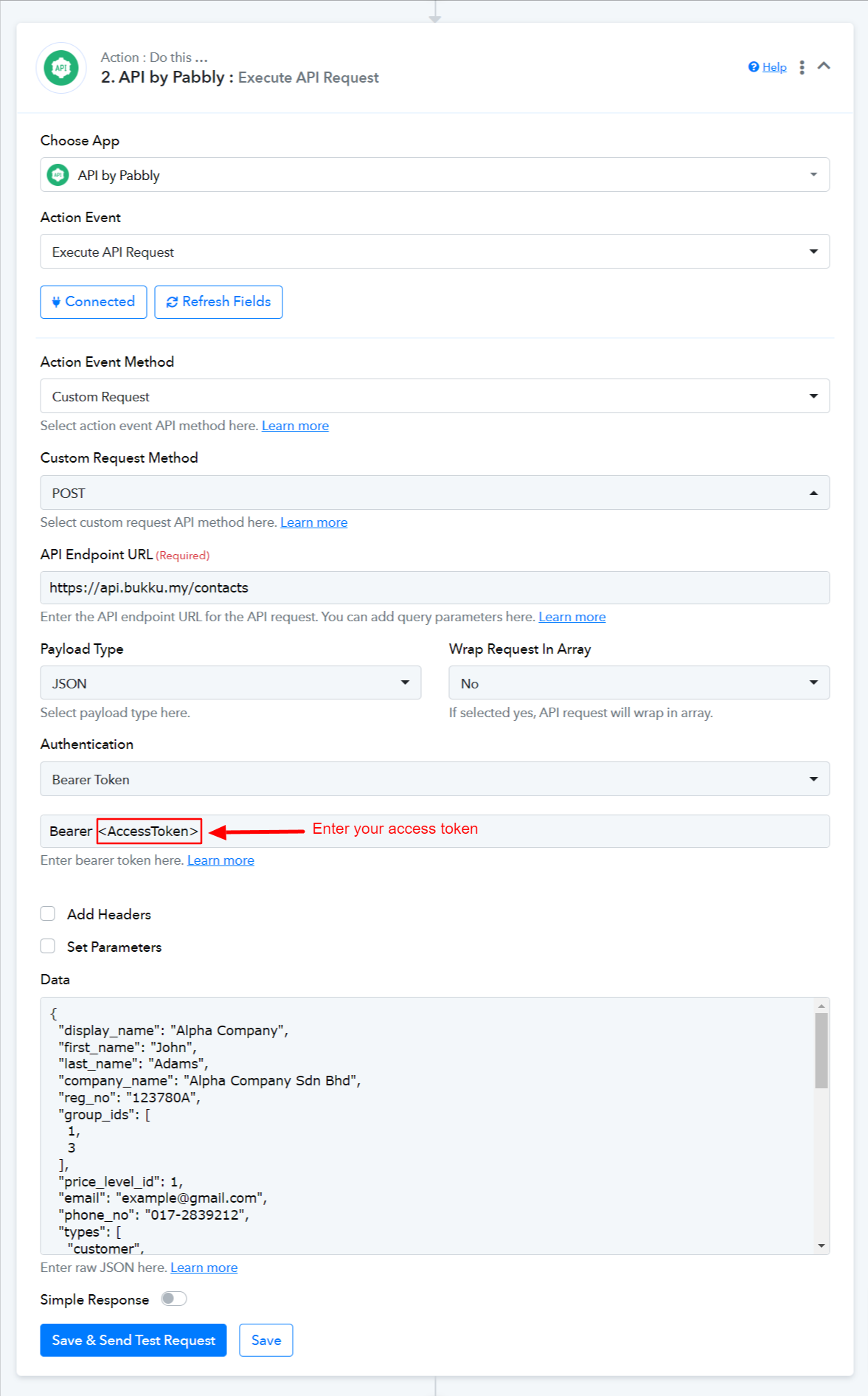Click the data box scroll-up arrow
The image size is (868, 1396).
point(822,1006)
